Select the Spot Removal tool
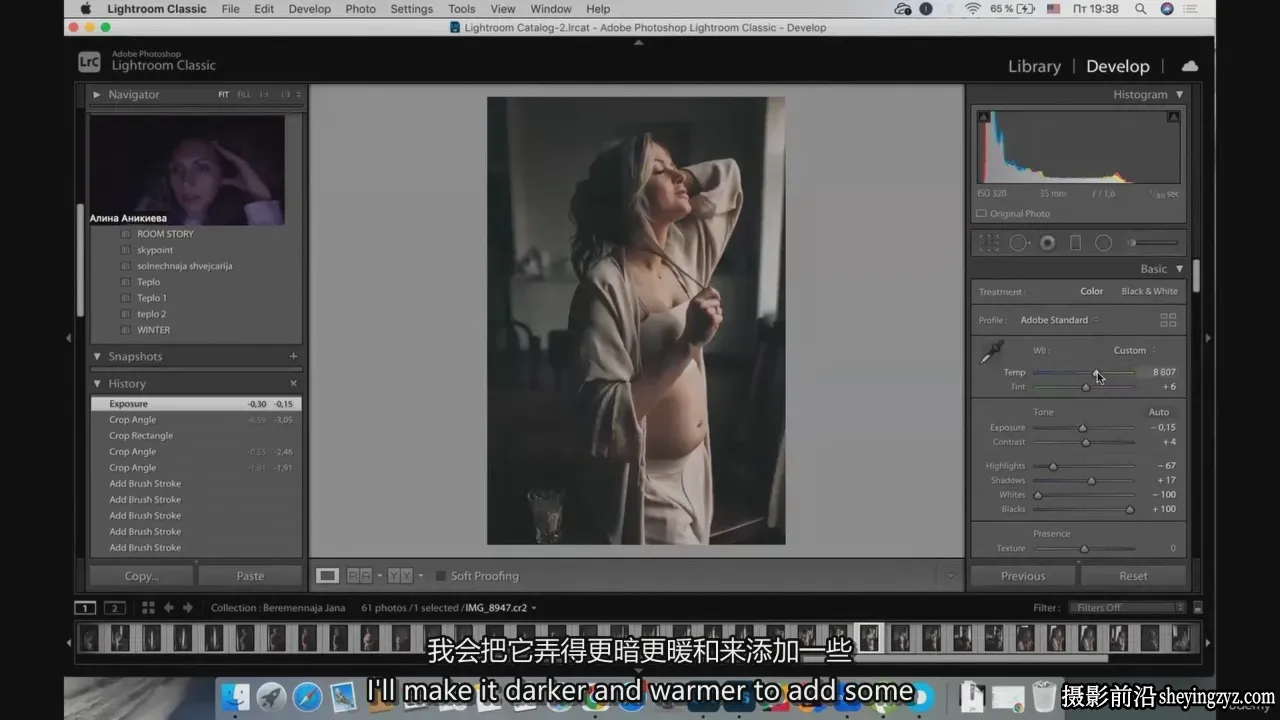The height and width of the screenshot is (720, 1280). 1019,243
